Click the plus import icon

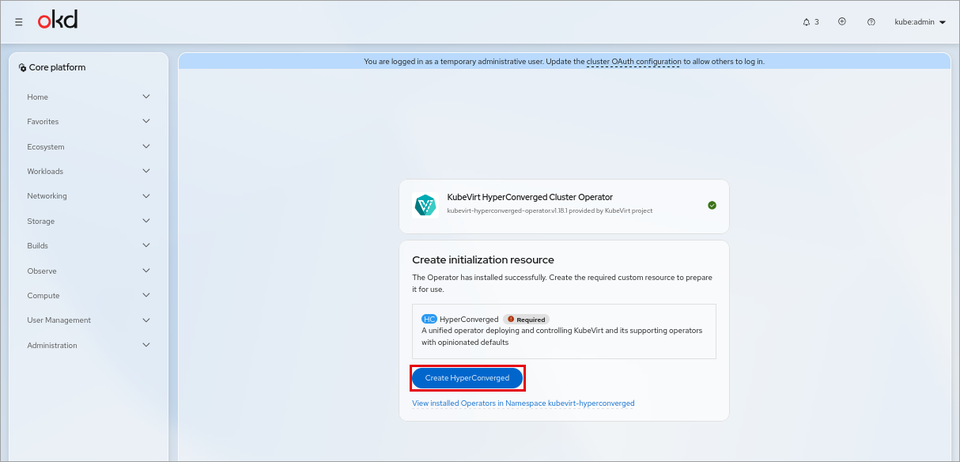(x=842, y=21)
